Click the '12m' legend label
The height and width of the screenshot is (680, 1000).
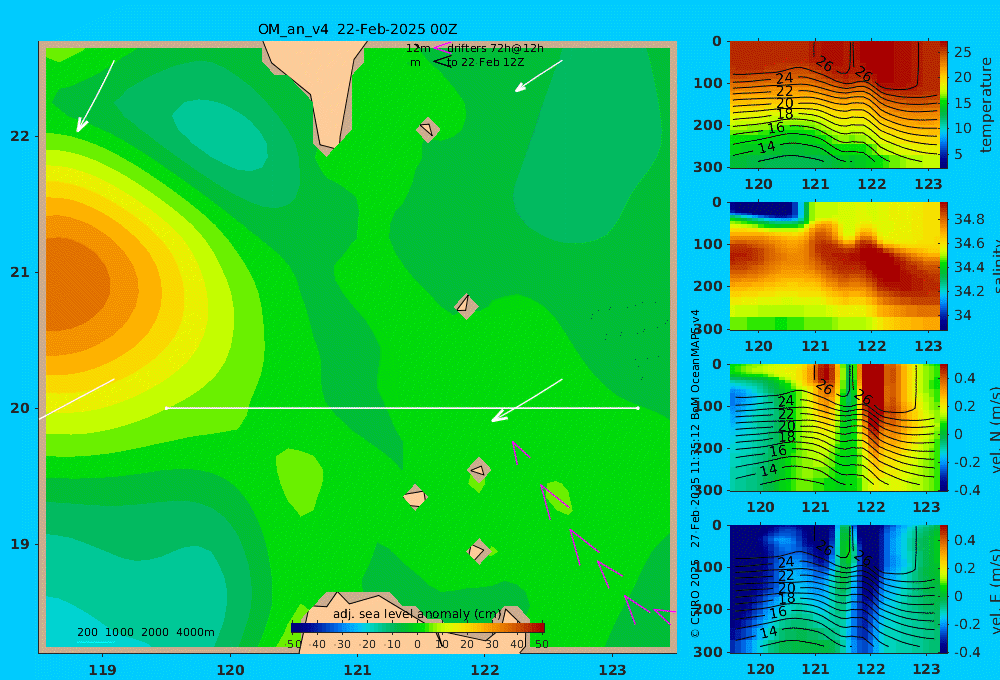pyautogui.click(x=418, y=48)
